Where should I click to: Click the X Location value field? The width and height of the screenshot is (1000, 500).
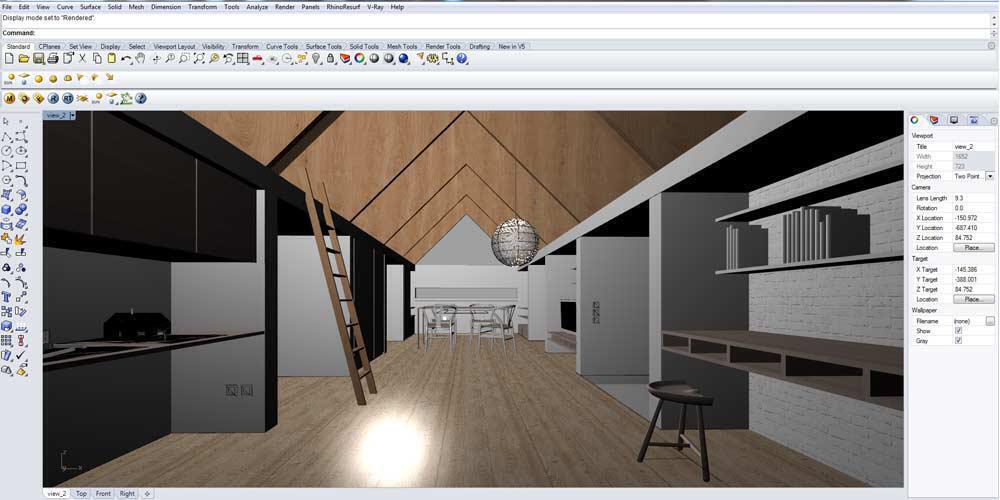973,218
